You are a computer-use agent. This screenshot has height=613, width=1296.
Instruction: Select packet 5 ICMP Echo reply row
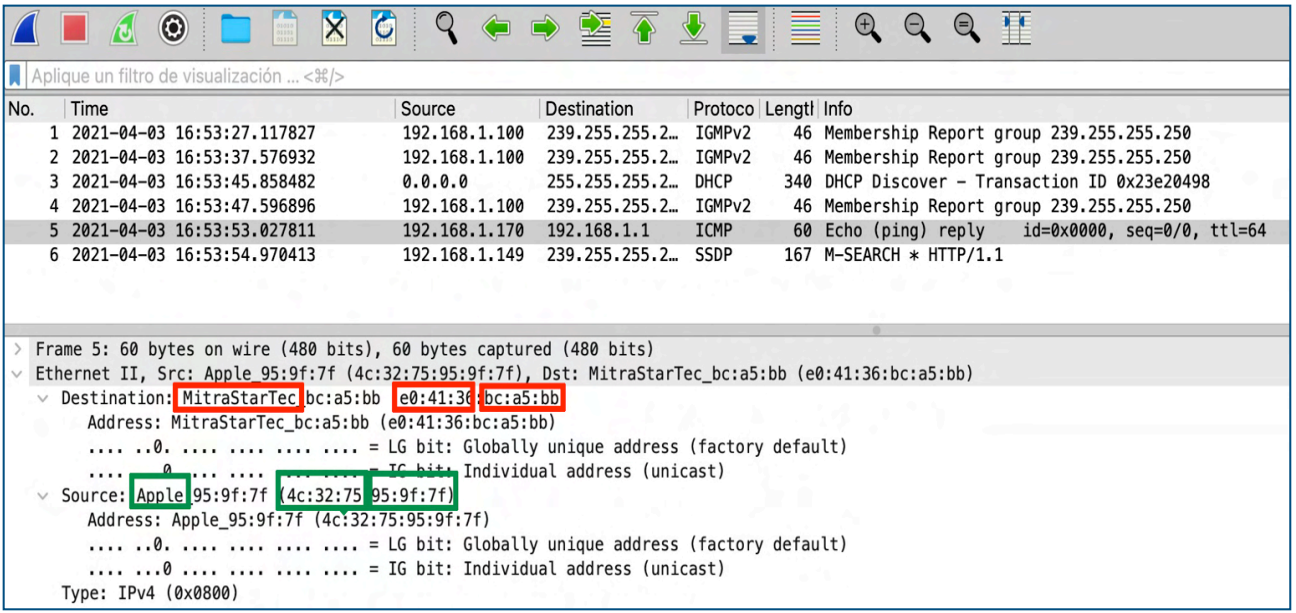[646, 231]
